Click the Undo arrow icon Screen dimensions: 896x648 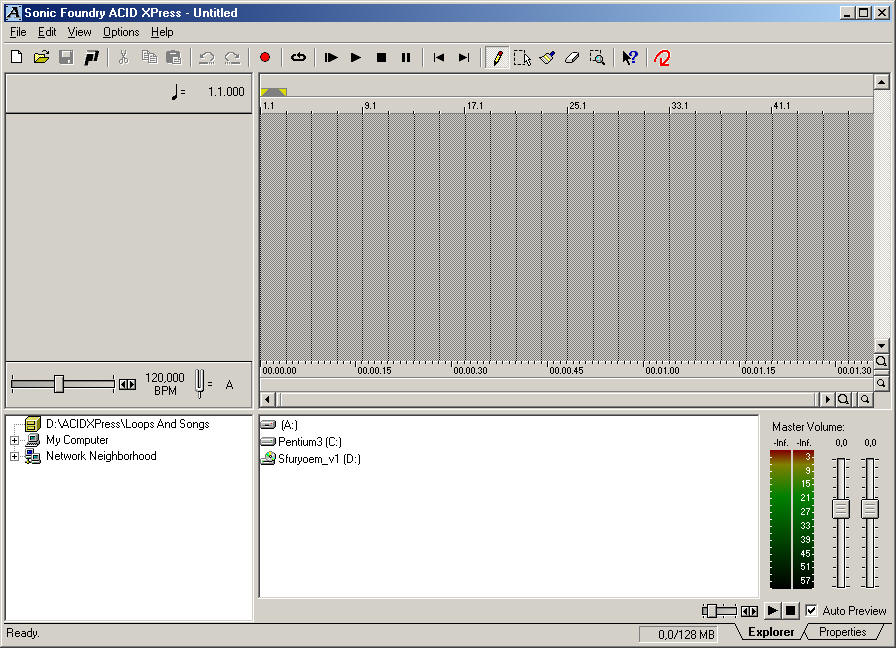click(206, 57)
